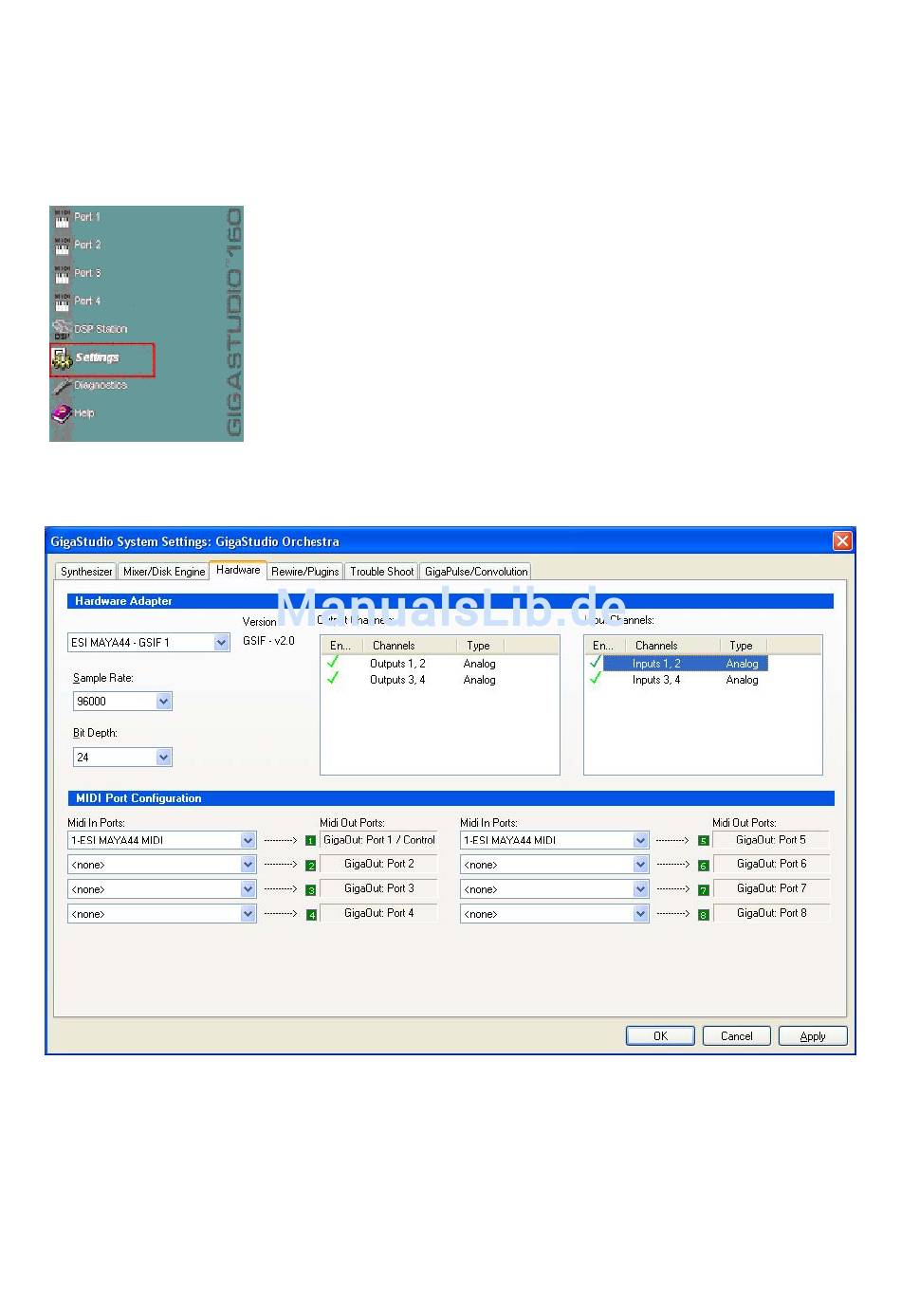Image resolution: width=901 pixels, height=1316 pixels.
Task: Open the Help book icon
Action: (x=62, y=413)
